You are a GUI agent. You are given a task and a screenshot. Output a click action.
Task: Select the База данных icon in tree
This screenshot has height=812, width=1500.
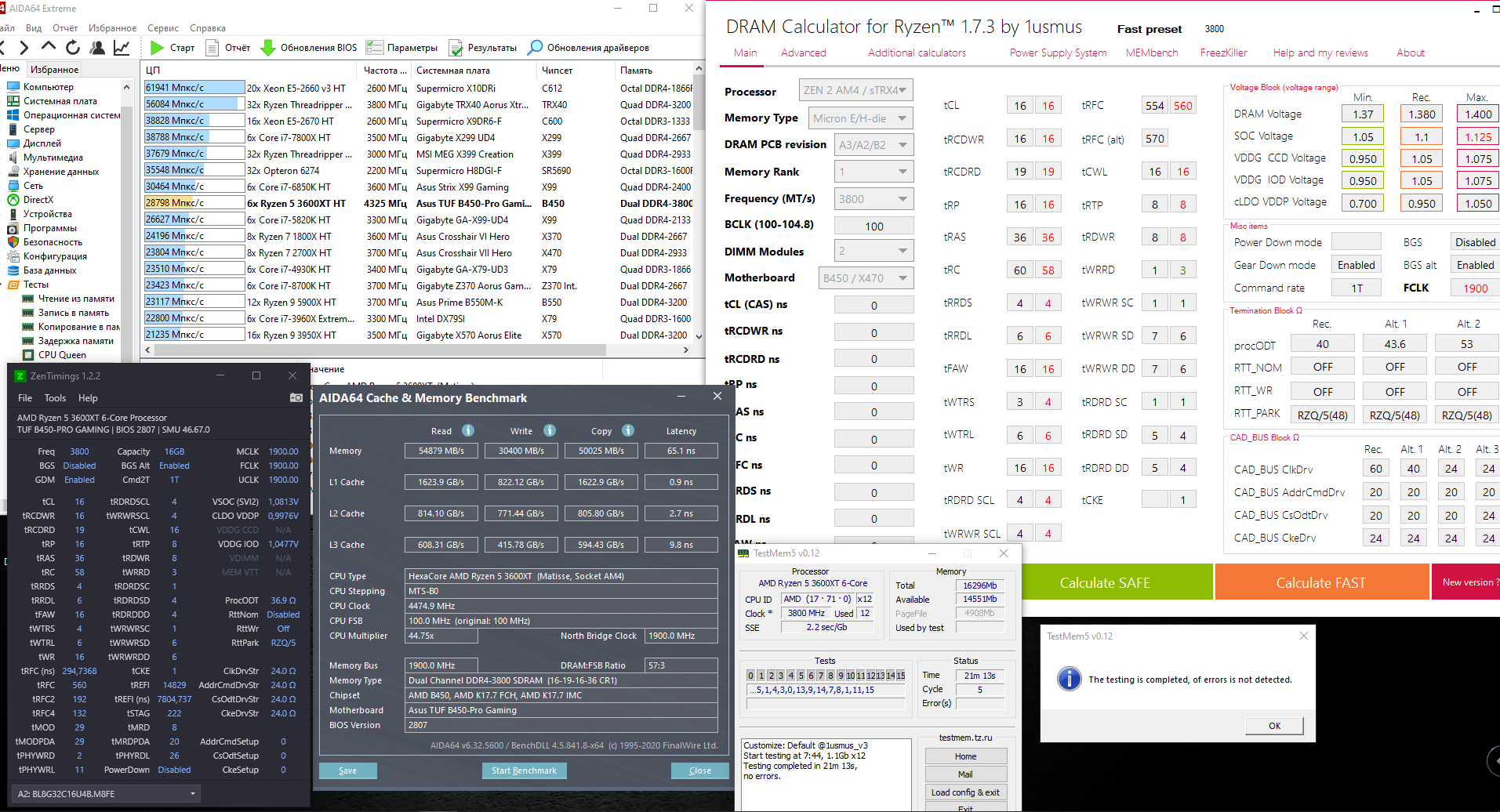pos(13,270)
